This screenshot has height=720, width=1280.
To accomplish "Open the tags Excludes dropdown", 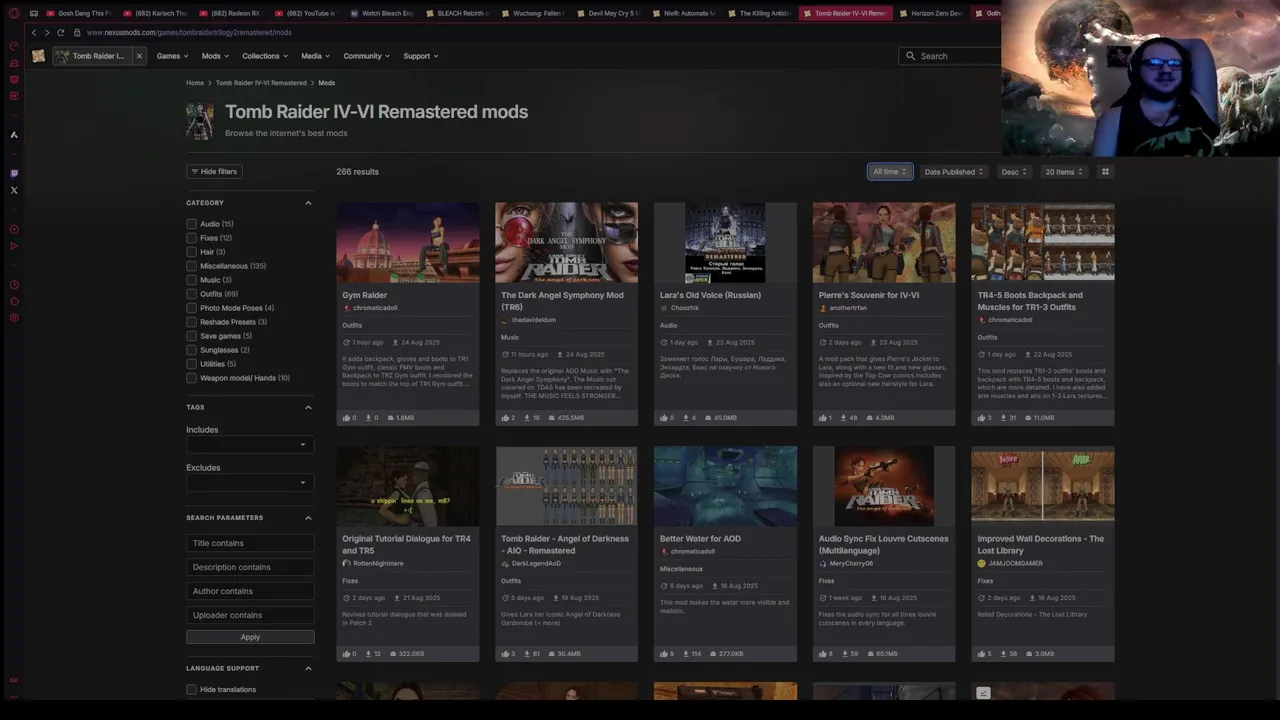I will [250, 482].
